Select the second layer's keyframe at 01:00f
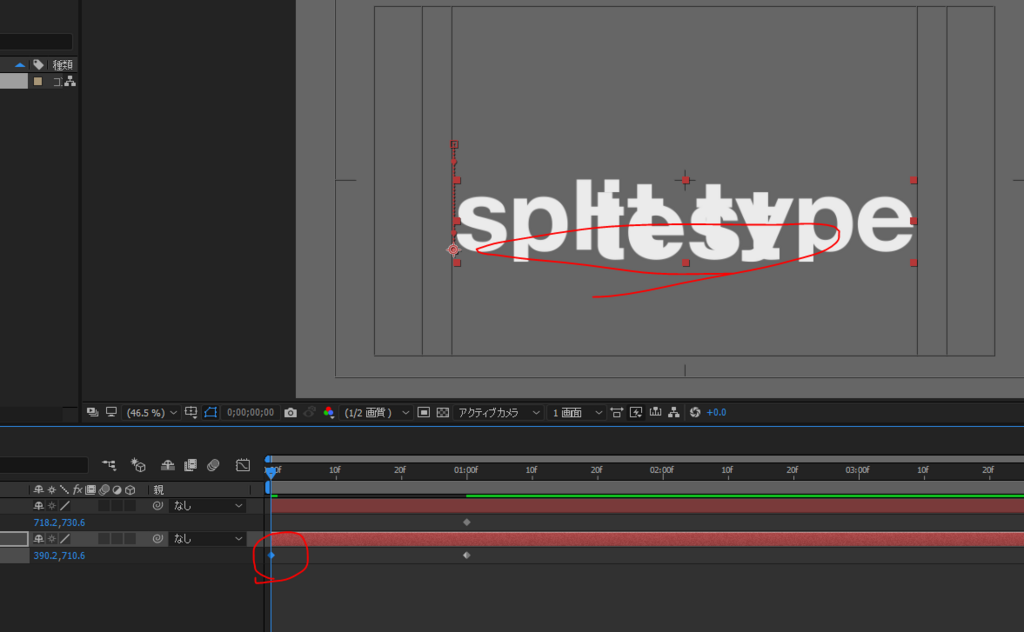1024x632 pixels. click(466, 555)
